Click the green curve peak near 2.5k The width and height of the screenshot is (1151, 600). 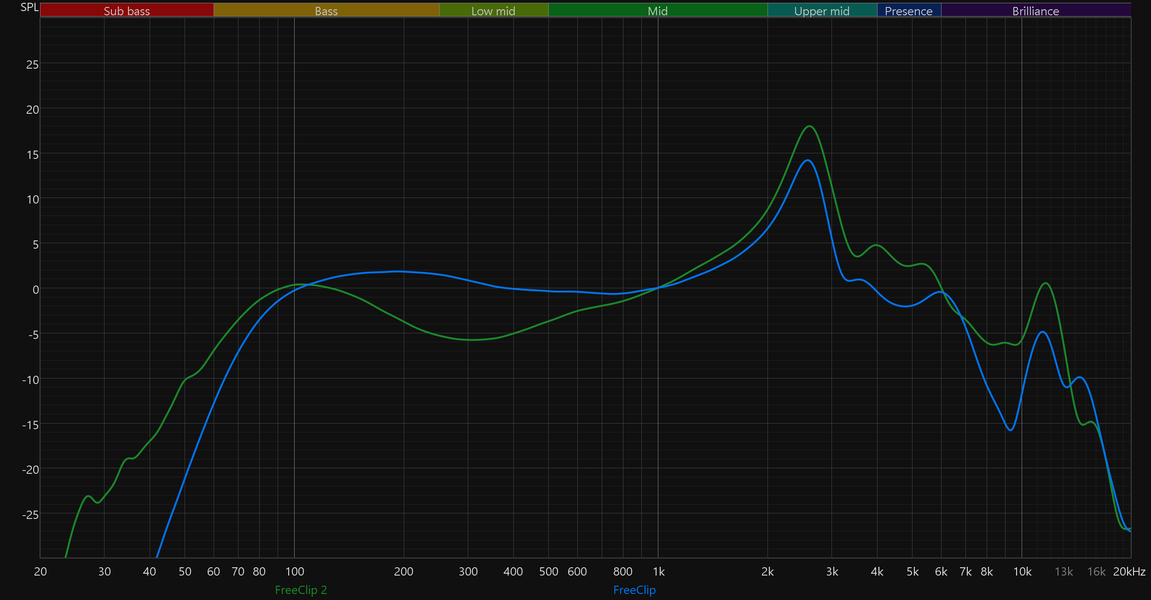[810, 126]
